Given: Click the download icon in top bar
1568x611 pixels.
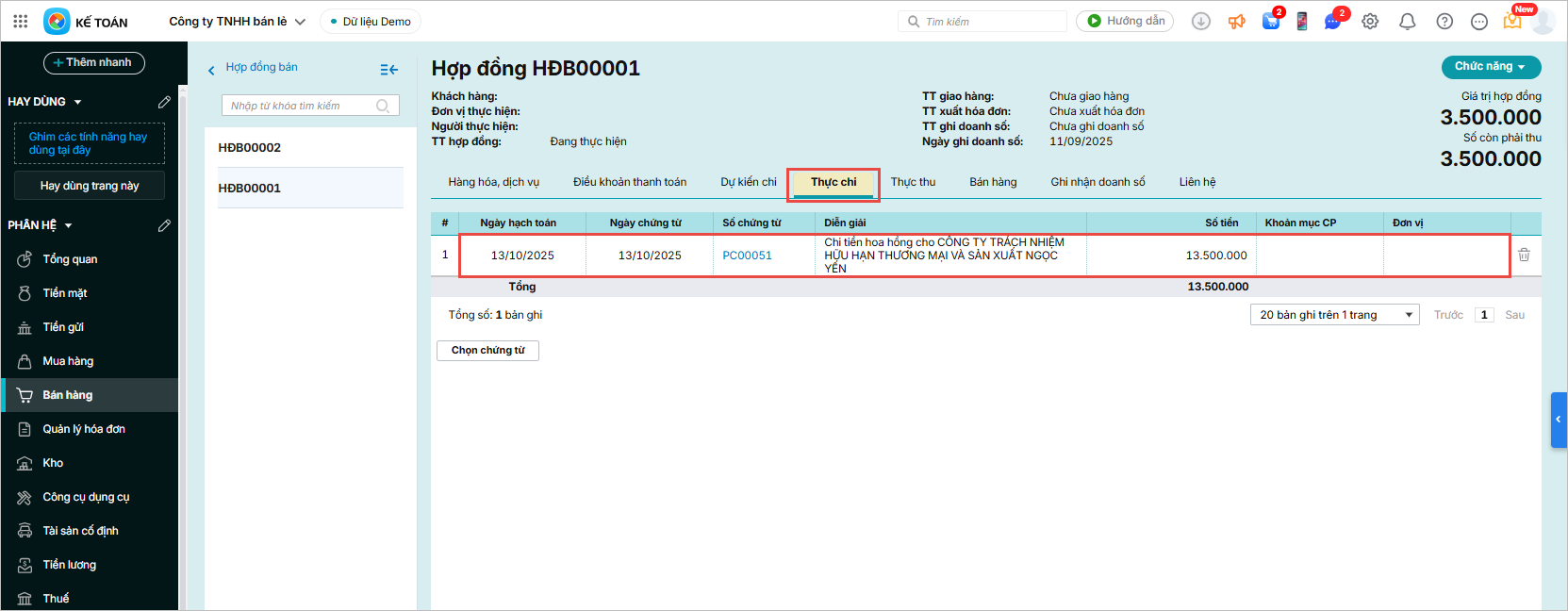Looking at the screenshot, I should (1200, 22).
